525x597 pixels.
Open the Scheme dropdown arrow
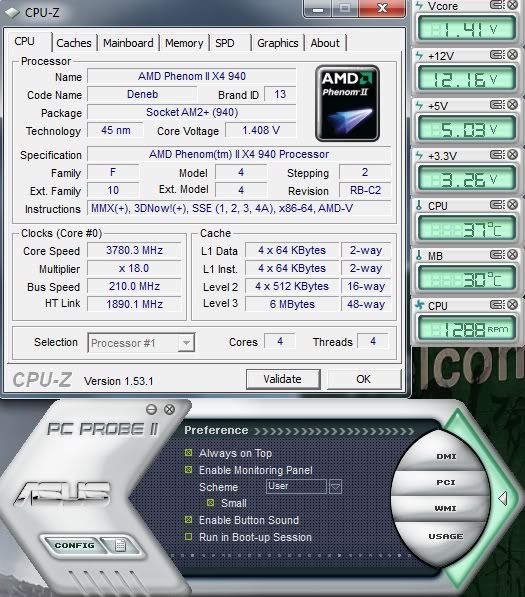[335, 487]
